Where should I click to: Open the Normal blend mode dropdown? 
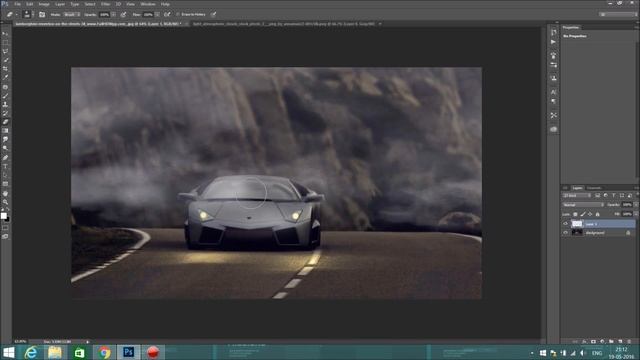(583, 204)
